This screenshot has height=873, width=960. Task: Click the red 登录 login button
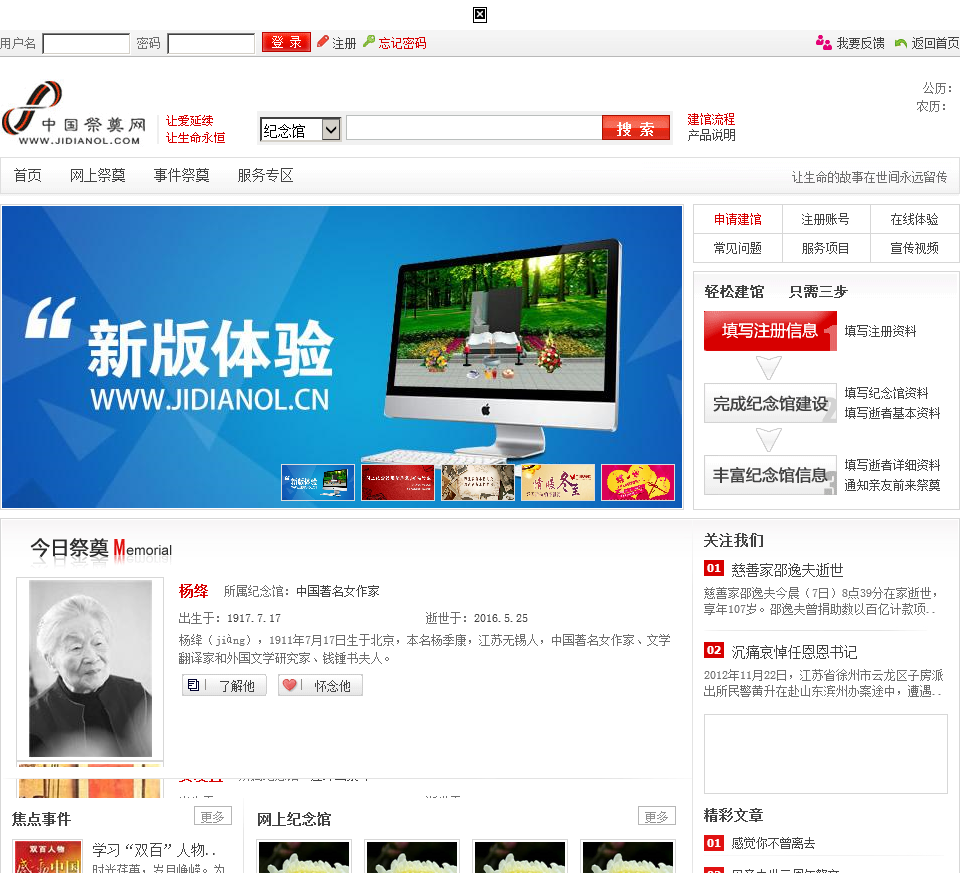tap(286, 42)
